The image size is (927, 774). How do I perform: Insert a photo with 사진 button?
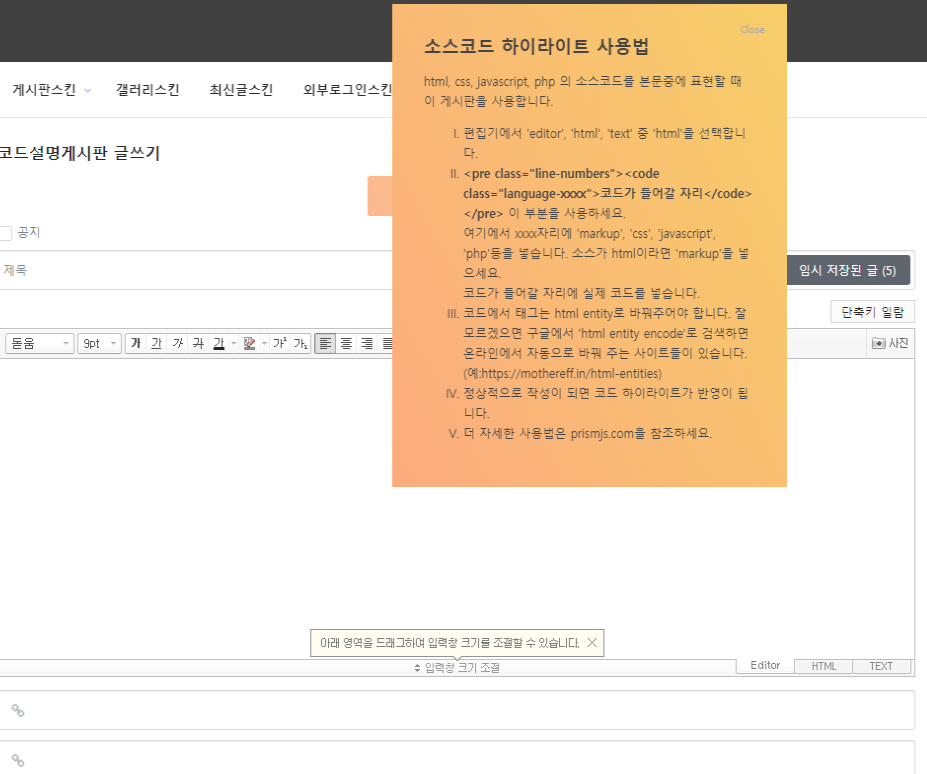point(890,344)
